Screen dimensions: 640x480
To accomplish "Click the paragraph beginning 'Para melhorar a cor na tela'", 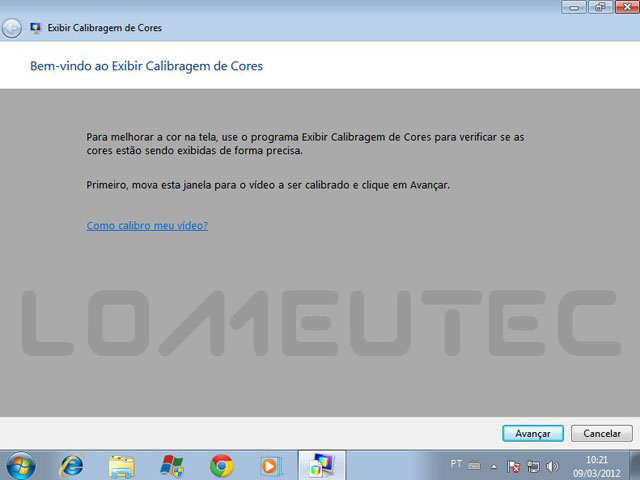I will pos(305,144).
